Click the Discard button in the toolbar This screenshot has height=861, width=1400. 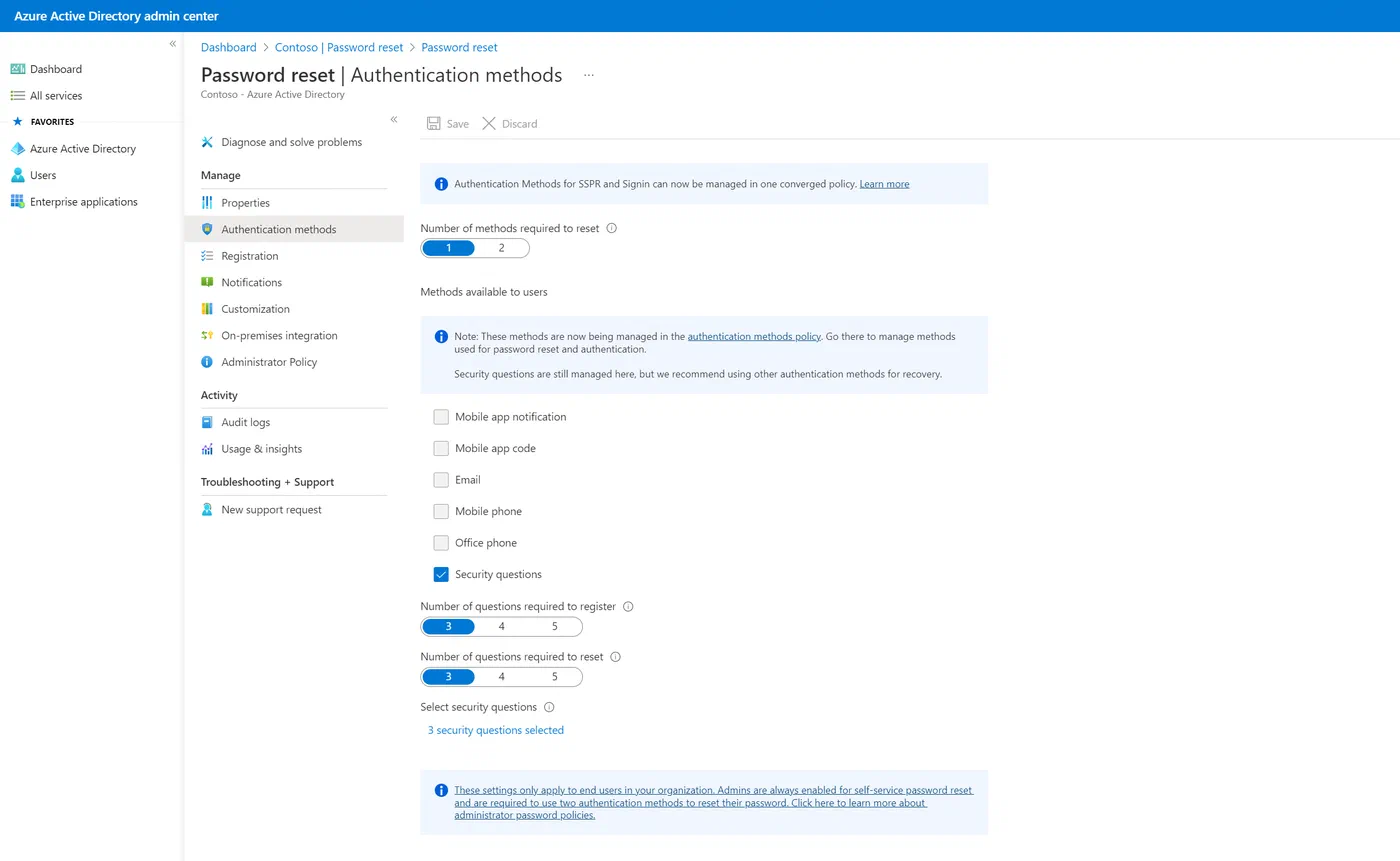click(x=510, y=124)
